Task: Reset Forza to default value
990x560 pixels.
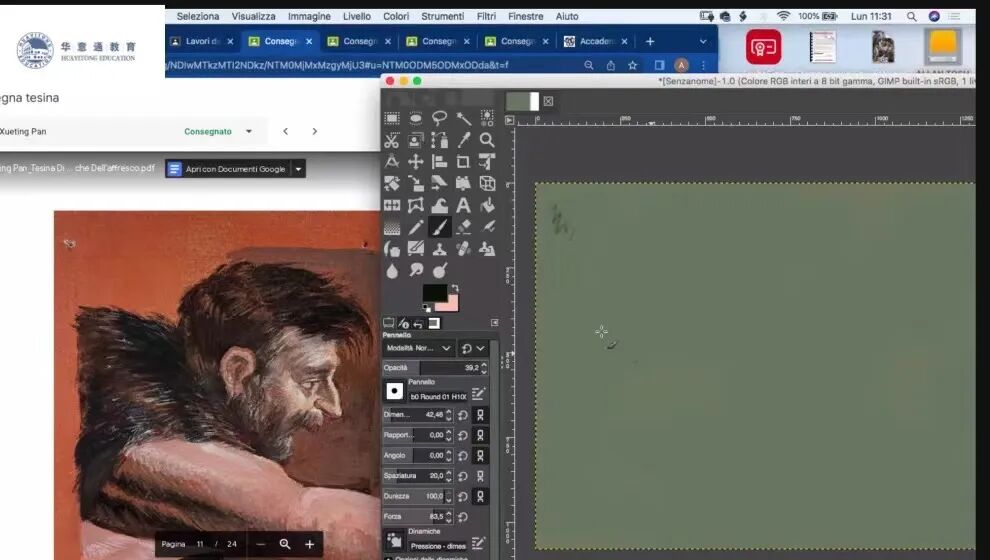Action: pyautogui.click(x=463, y=516)
